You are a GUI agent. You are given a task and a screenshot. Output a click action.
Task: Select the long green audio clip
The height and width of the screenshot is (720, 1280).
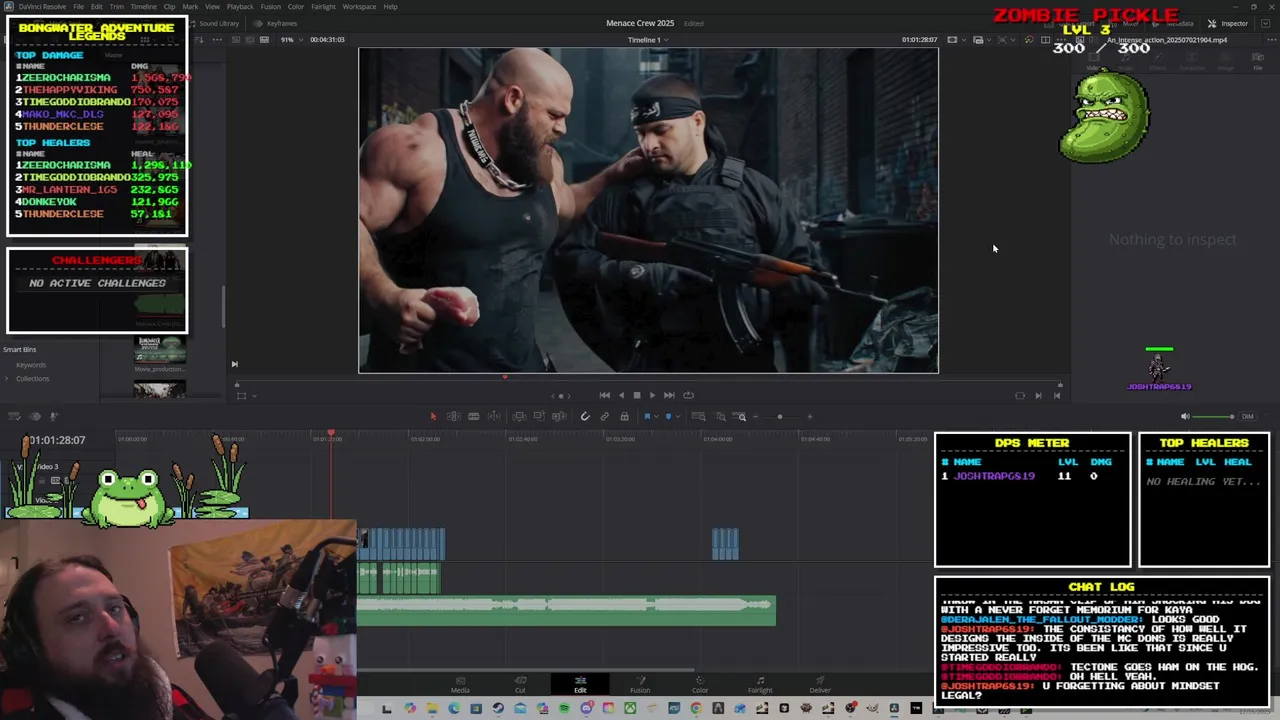[x=566, y=610]
